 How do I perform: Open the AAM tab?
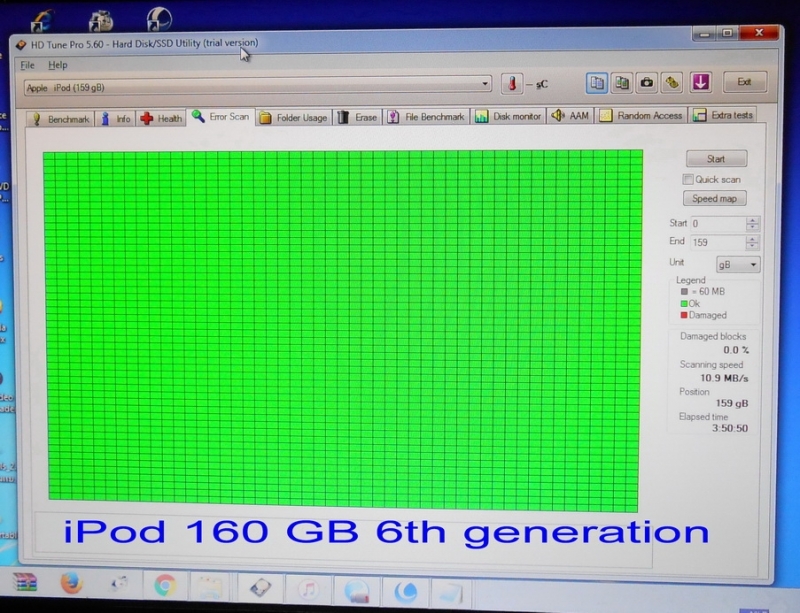570,116
